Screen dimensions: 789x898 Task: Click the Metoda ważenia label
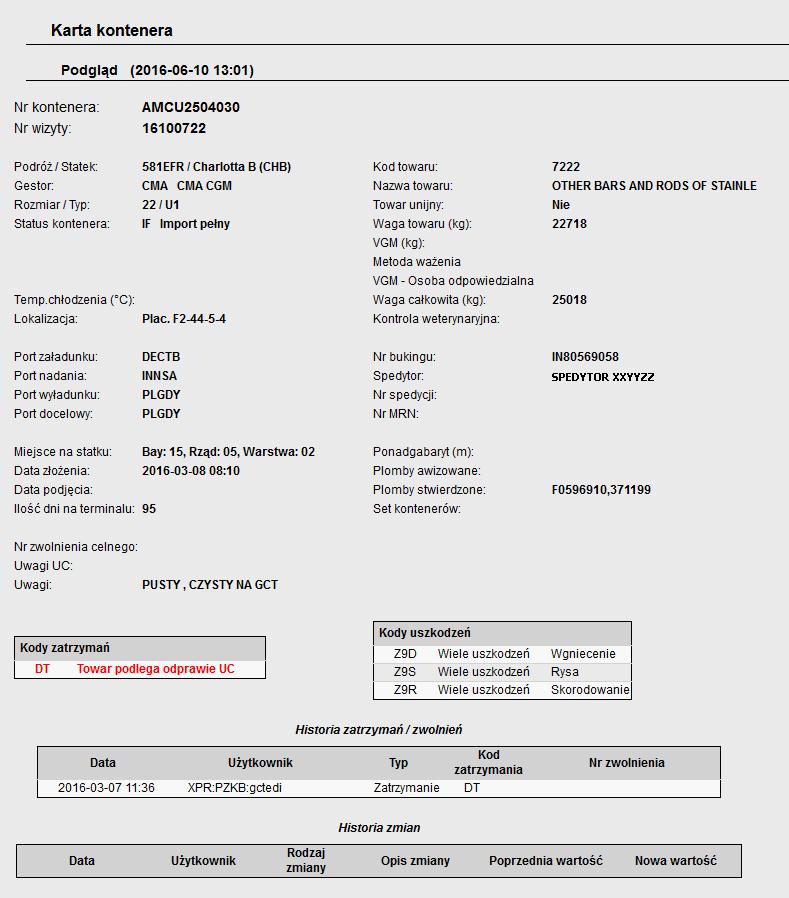point(416,262)
